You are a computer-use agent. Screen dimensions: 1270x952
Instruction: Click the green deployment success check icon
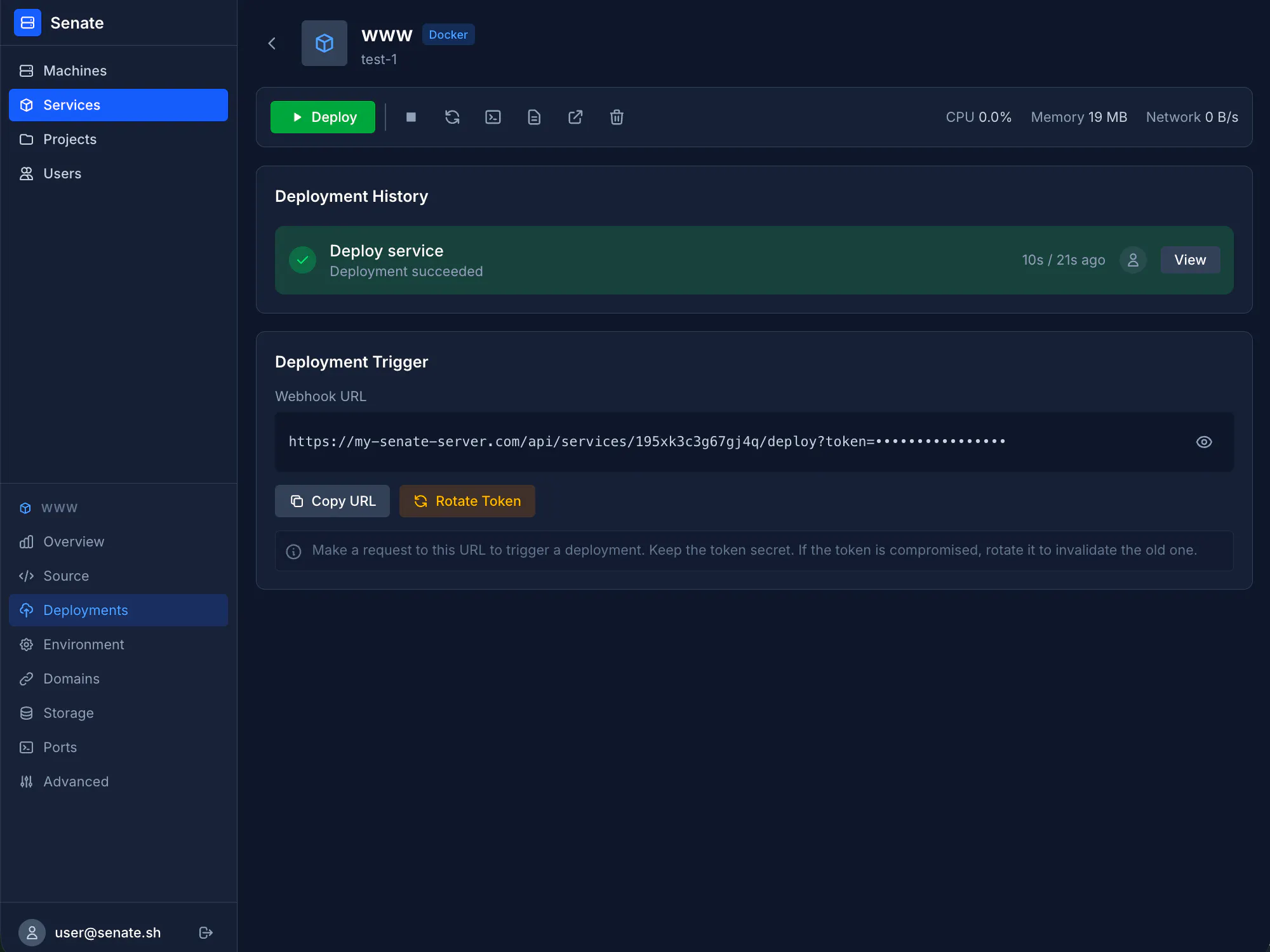(x=302, y=260)
